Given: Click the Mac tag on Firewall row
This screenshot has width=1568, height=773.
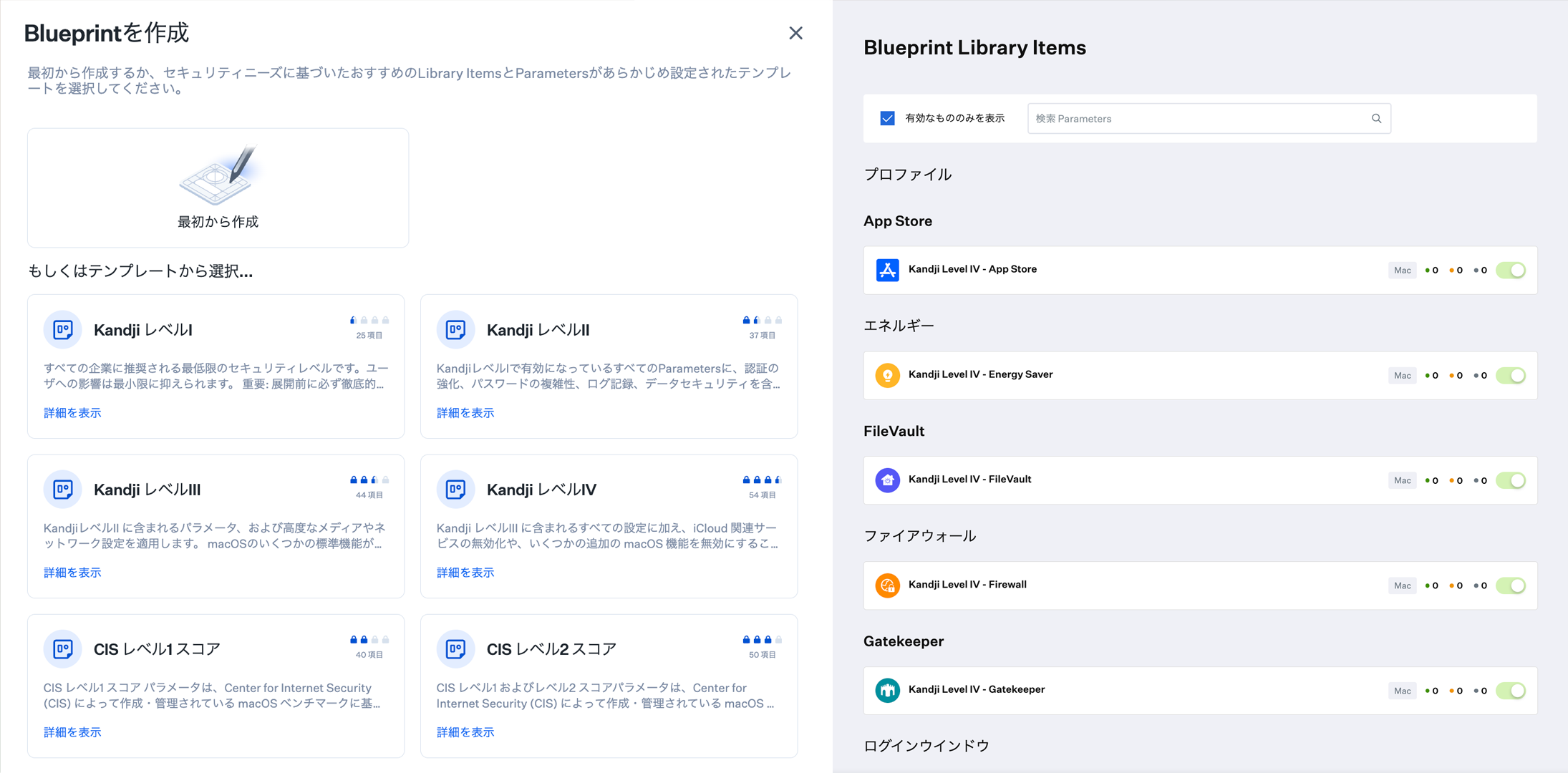Looking at the screenshot, I should point(1402,585).
